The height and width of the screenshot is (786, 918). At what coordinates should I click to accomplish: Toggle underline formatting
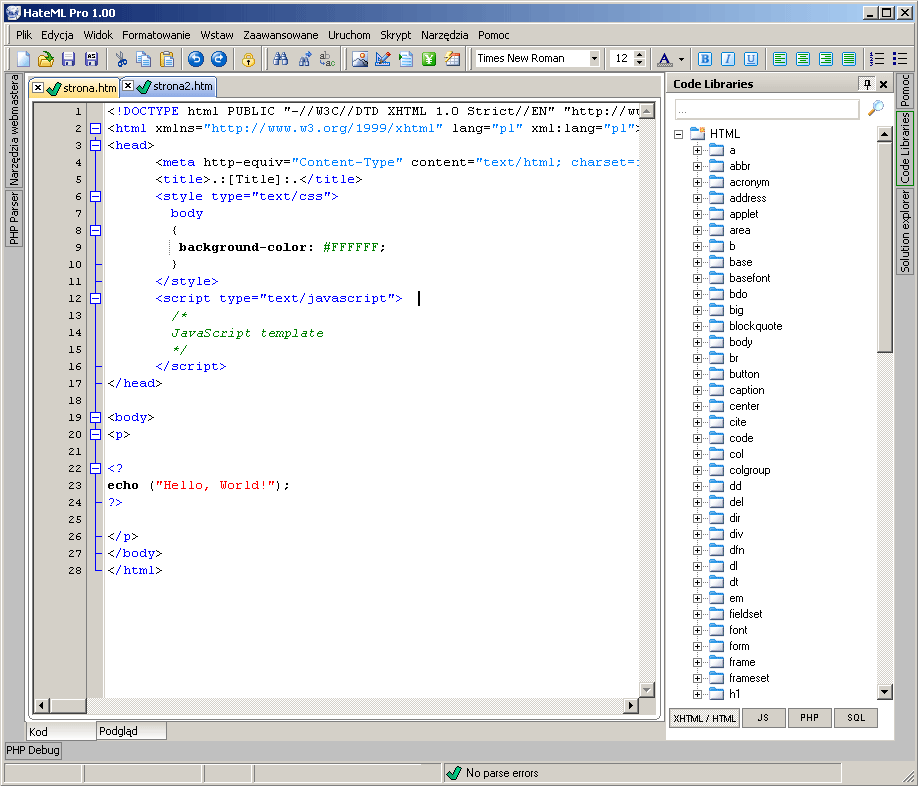(750, 59)
